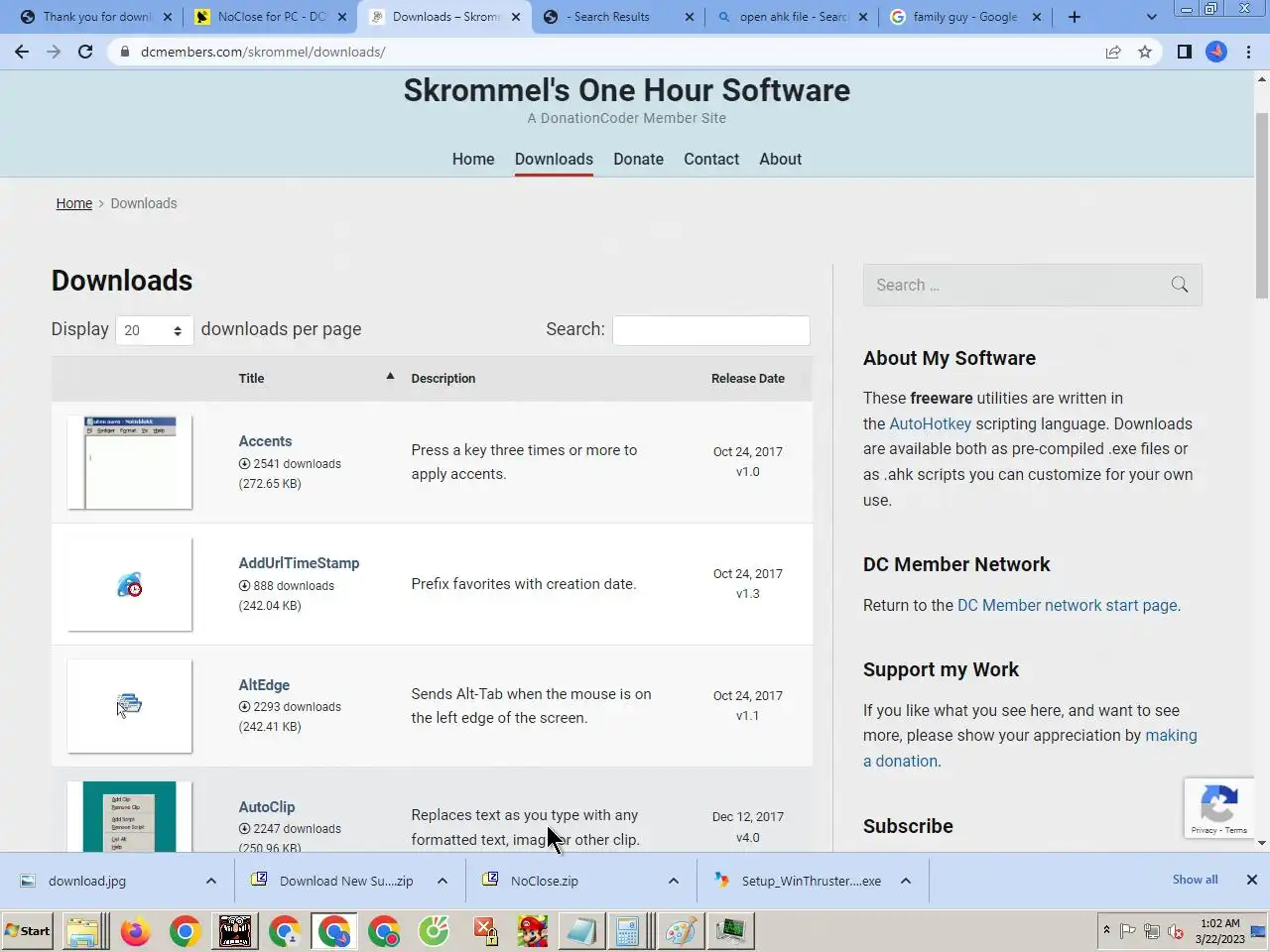Follow the AutoHotkey link

[x=930, y=423]
